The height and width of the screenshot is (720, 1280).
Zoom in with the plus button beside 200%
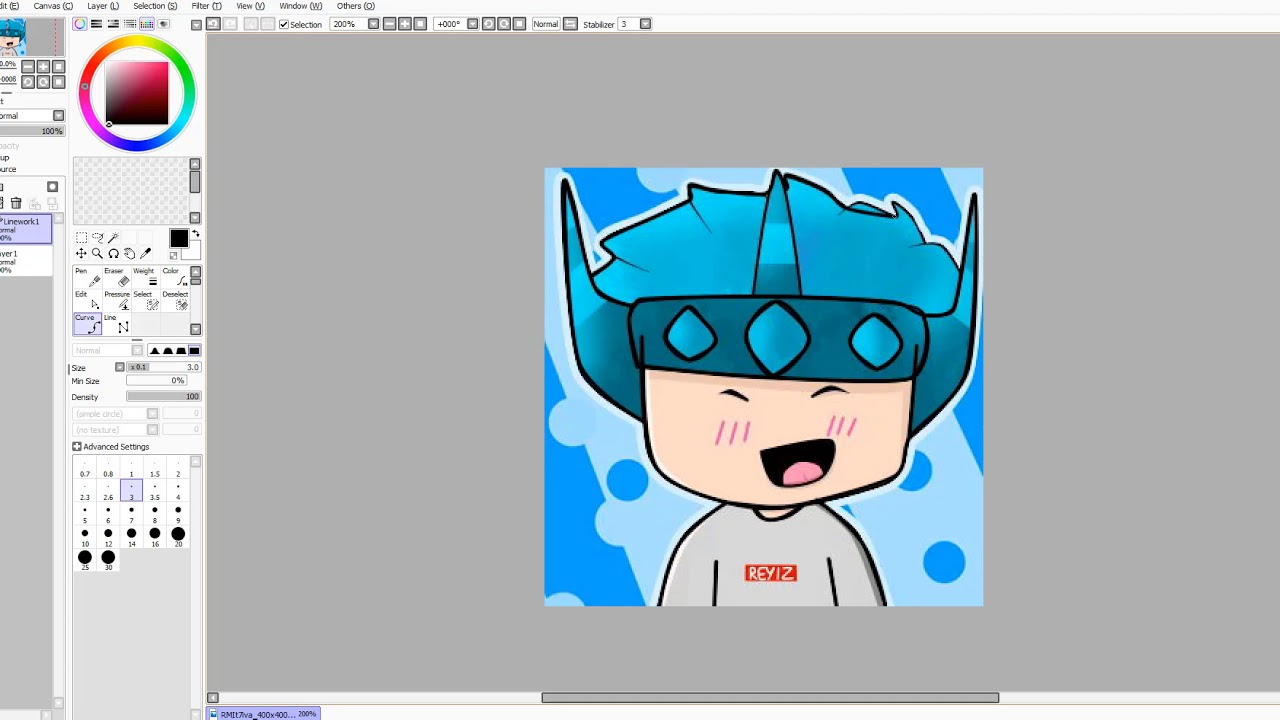point(405,24)
